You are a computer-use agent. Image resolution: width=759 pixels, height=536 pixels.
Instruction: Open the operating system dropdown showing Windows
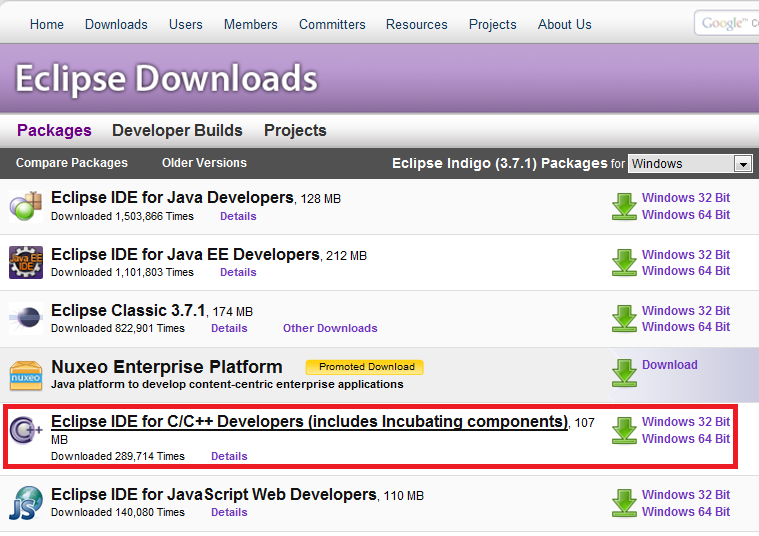pyautogui.click(x=690, y=164)
